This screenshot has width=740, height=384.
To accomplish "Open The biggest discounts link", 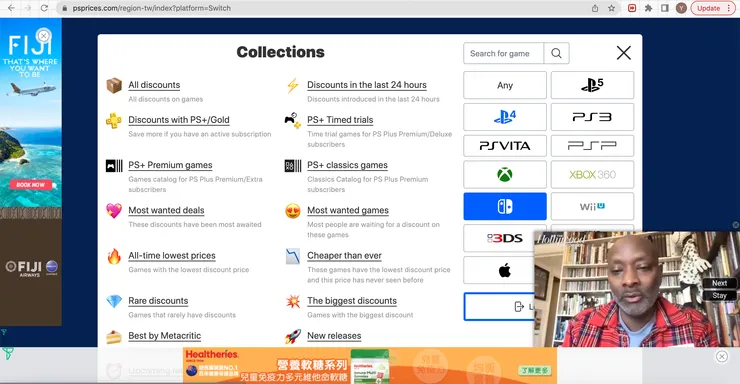I will coord(352,301).
